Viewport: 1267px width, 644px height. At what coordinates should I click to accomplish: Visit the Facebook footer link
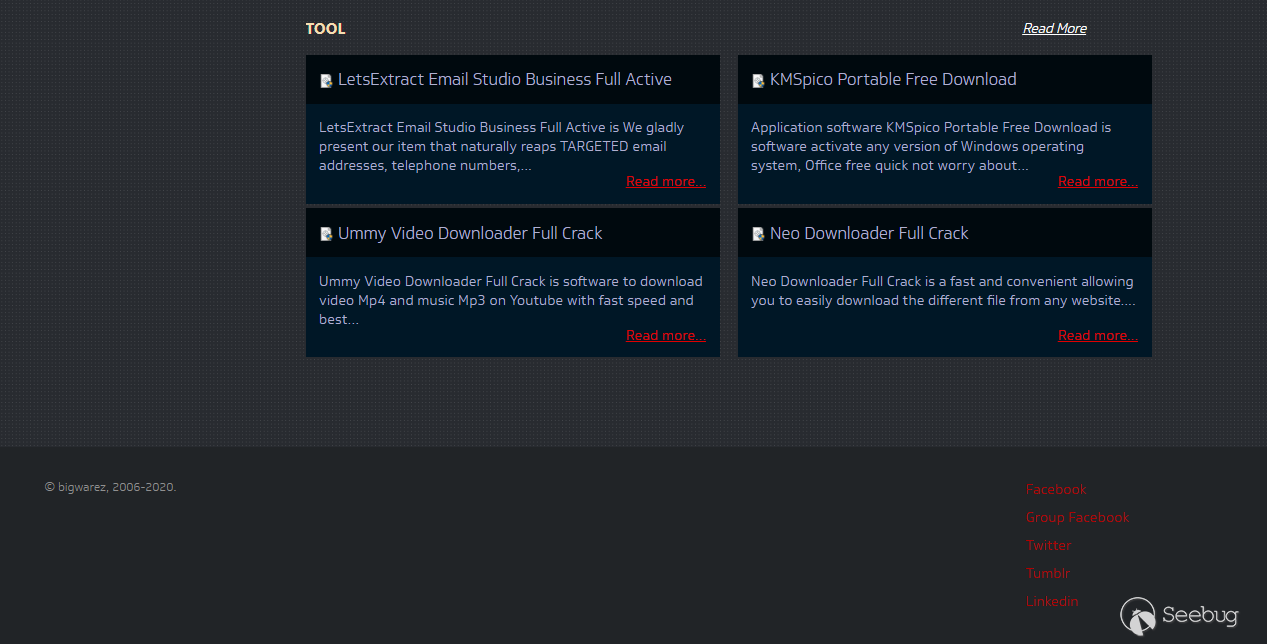pyautogui.click(x=1056, y=490)
